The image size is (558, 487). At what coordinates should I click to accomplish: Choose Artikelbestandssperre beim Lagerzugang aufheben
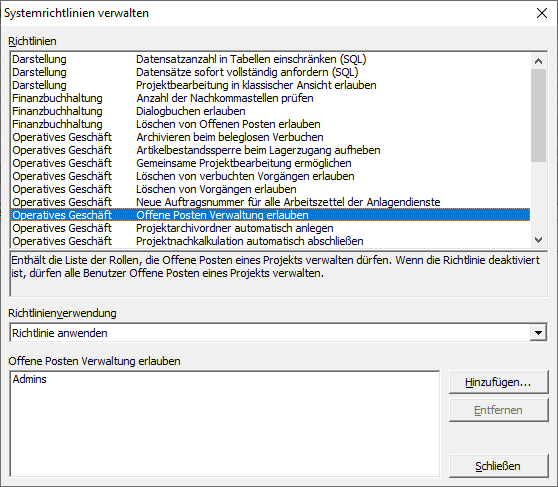click(x=270, y=150)
